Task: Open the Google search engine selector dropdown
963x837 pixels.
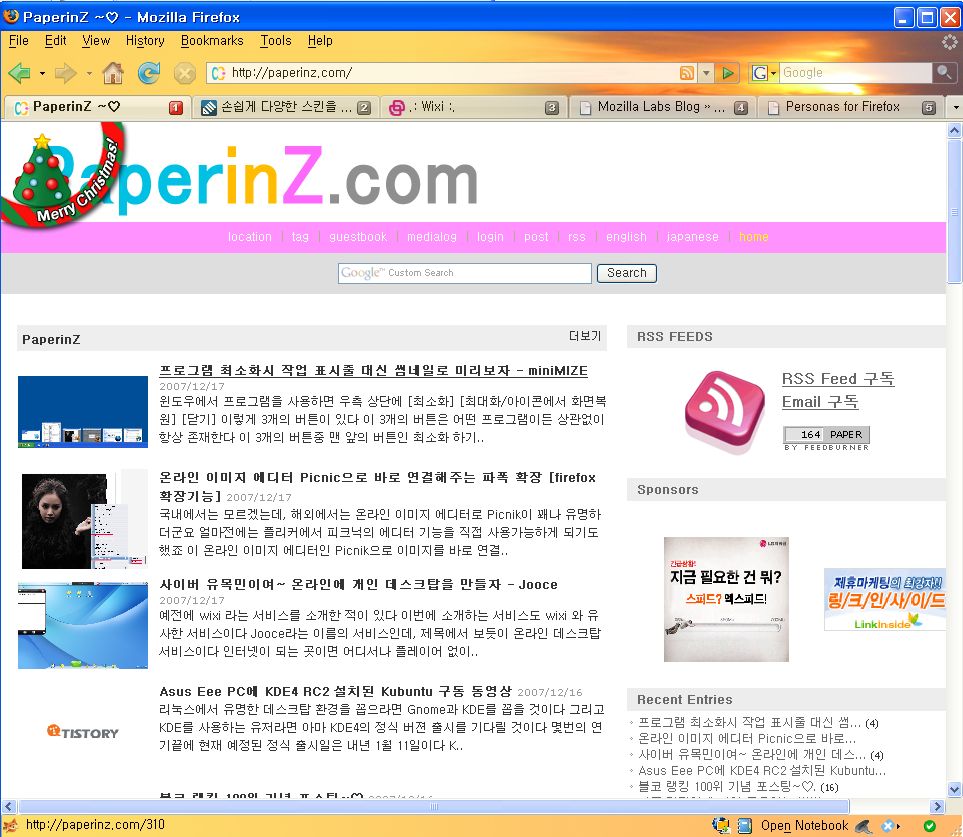Action: (x=774, y=73)
